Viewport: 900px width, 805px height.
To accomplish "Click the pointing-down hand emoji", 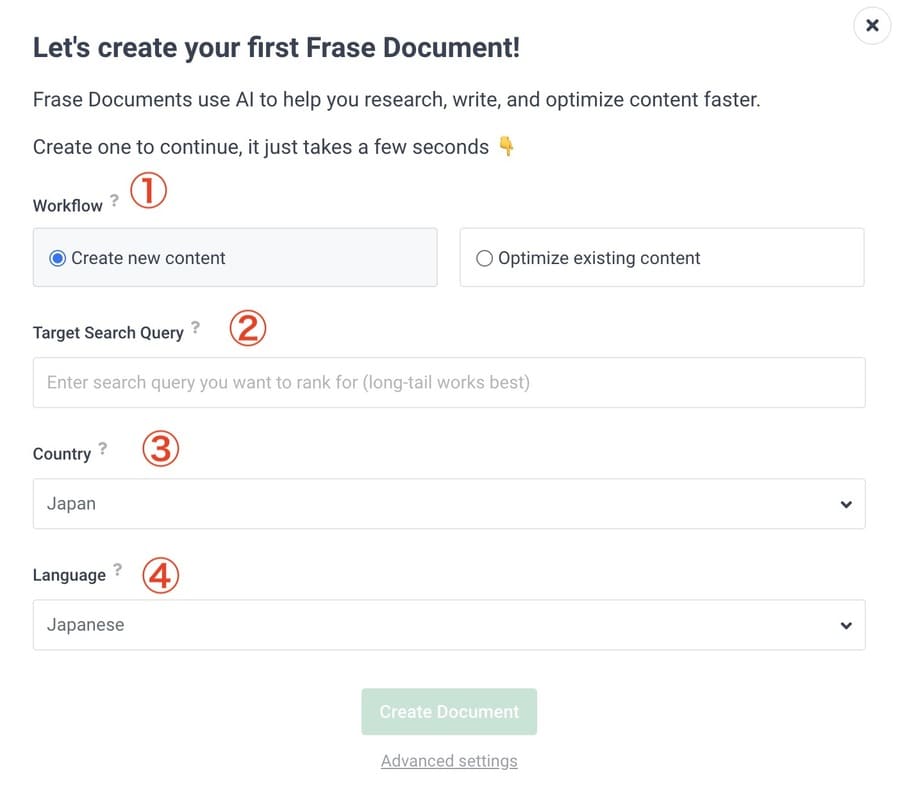I will click(506, 146).
